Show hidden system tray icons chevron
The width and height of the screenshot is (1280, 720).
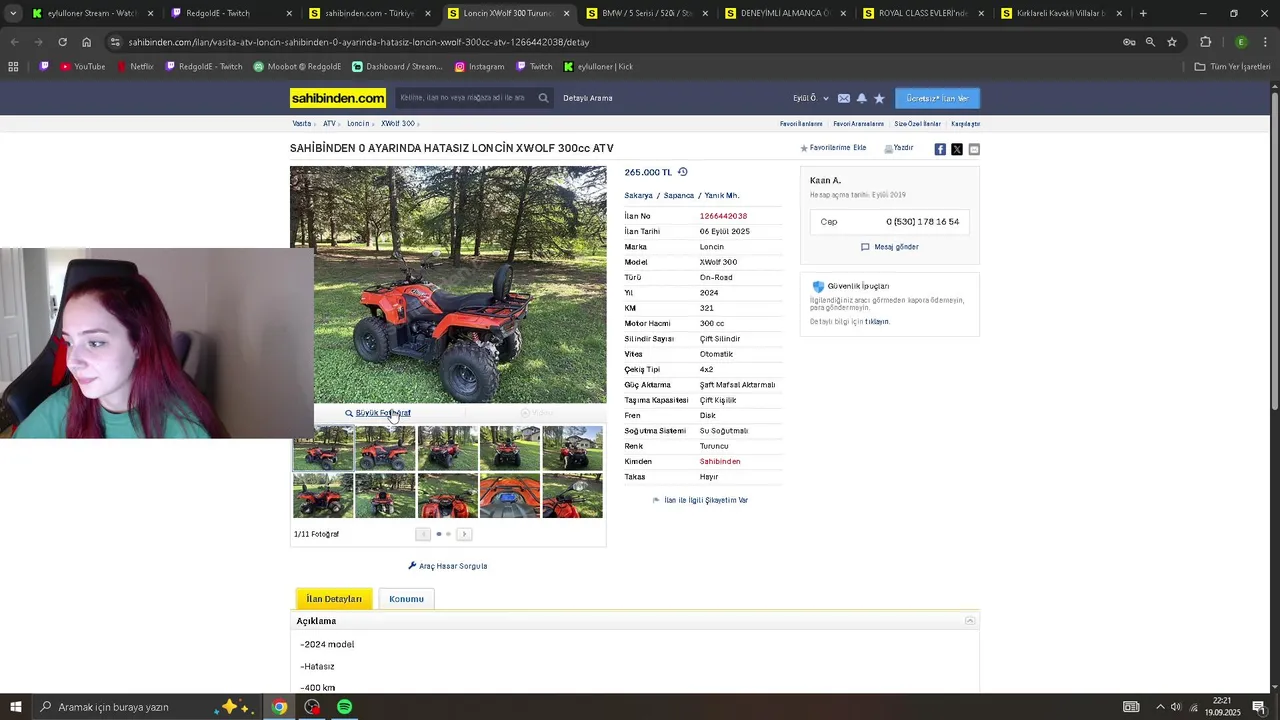(1160, 707)
